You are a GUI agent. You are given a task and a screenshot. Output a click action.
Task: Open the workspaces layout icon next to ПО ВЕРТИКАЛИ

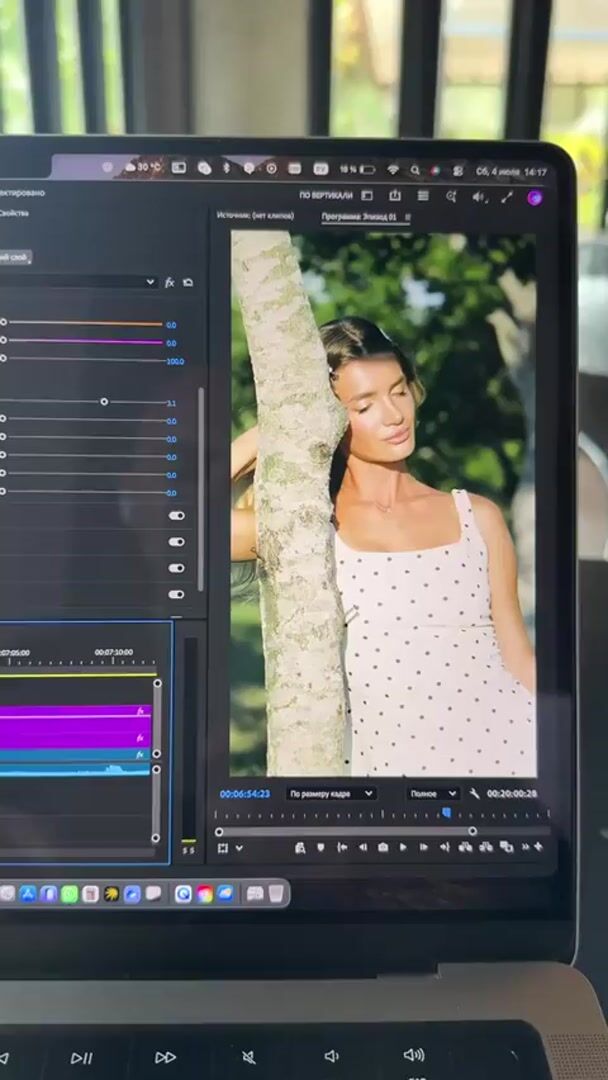[367, 196]
